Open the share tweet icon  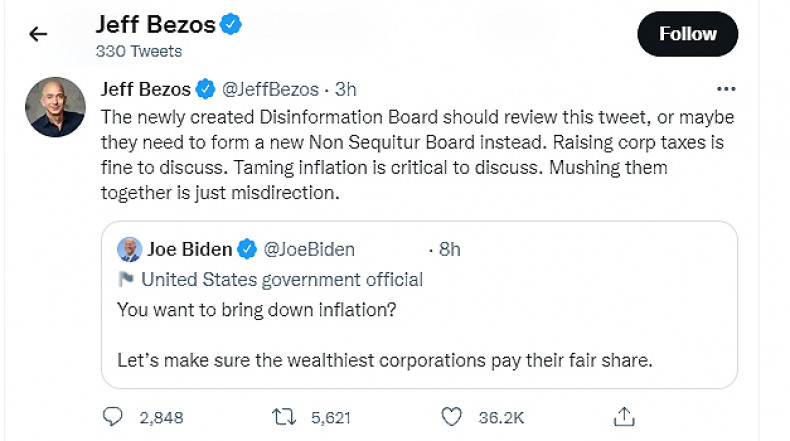tap(624, 415)
